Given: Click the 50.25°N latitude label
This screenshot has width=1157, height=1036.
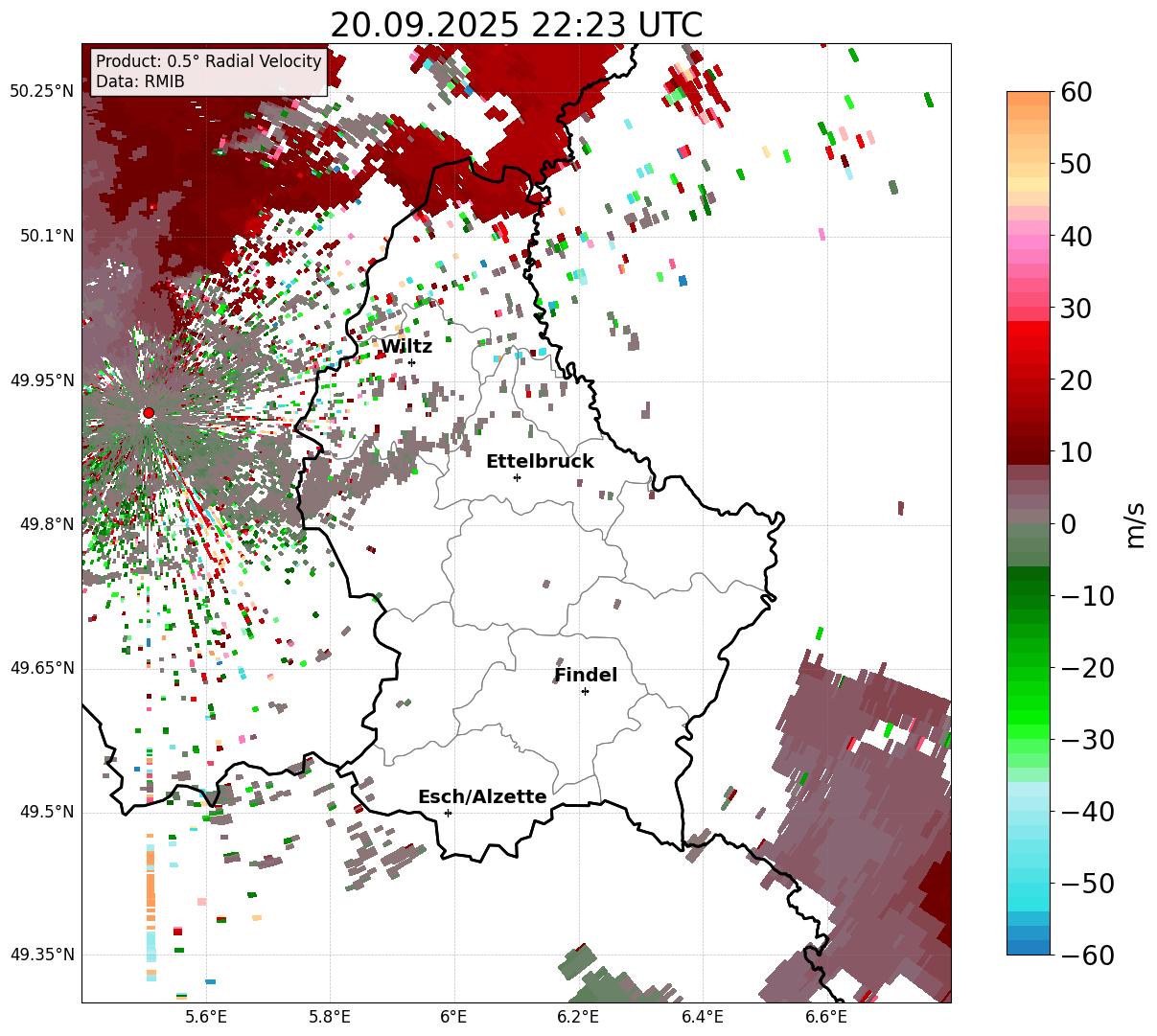Looking at the screenshot, I should click(x=42, y=92).
